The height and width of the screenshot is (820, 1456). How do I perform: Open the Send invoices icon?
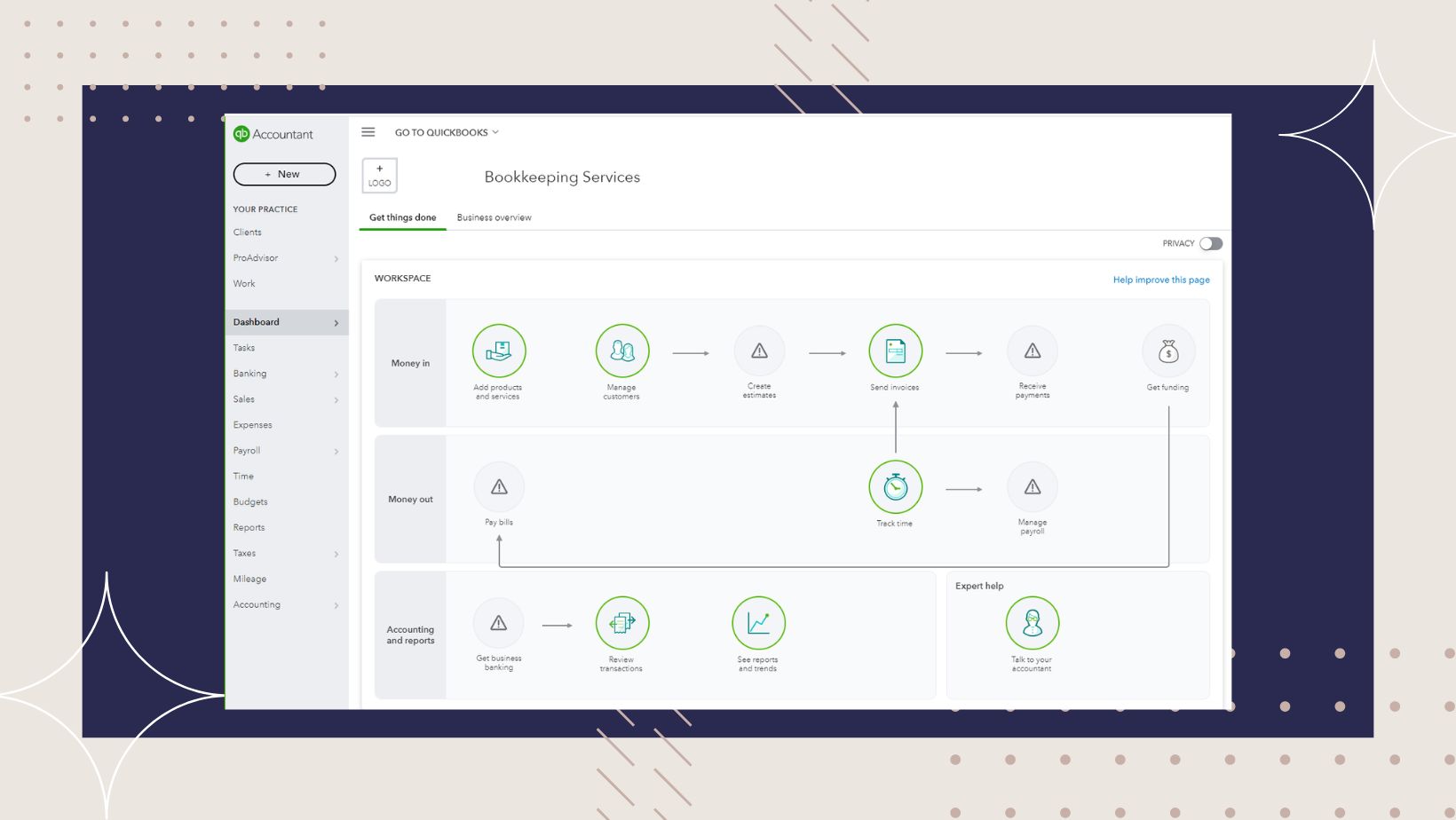pyautogui.click(x=895, y=351)
